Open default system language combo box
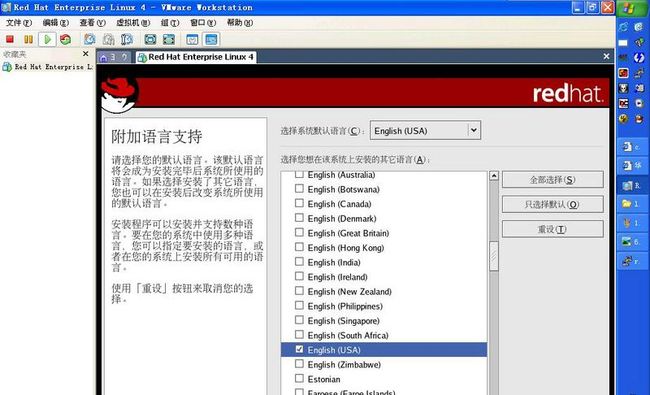The width and height of the screenshot is (650, 395). [425, 131]
